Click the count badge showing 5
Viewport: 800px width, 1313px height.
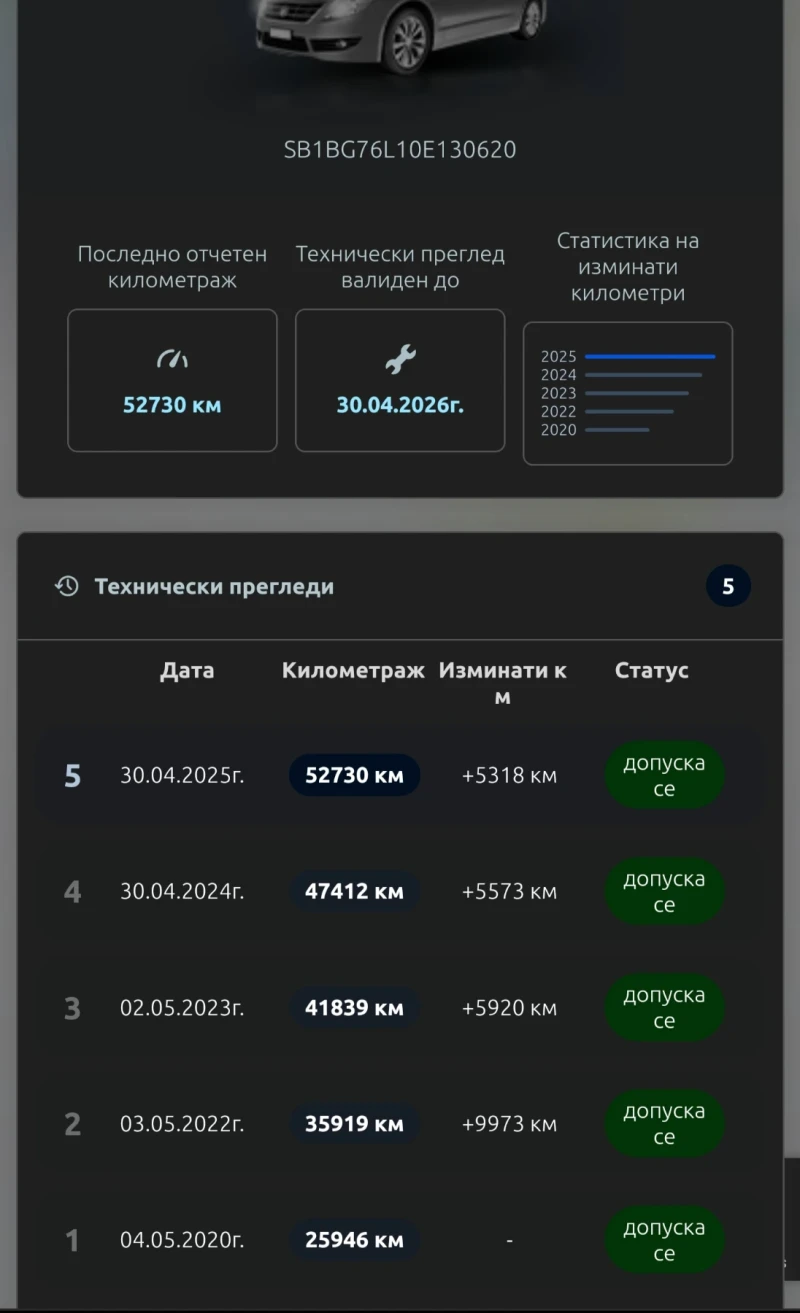click(x=728, y=586)
